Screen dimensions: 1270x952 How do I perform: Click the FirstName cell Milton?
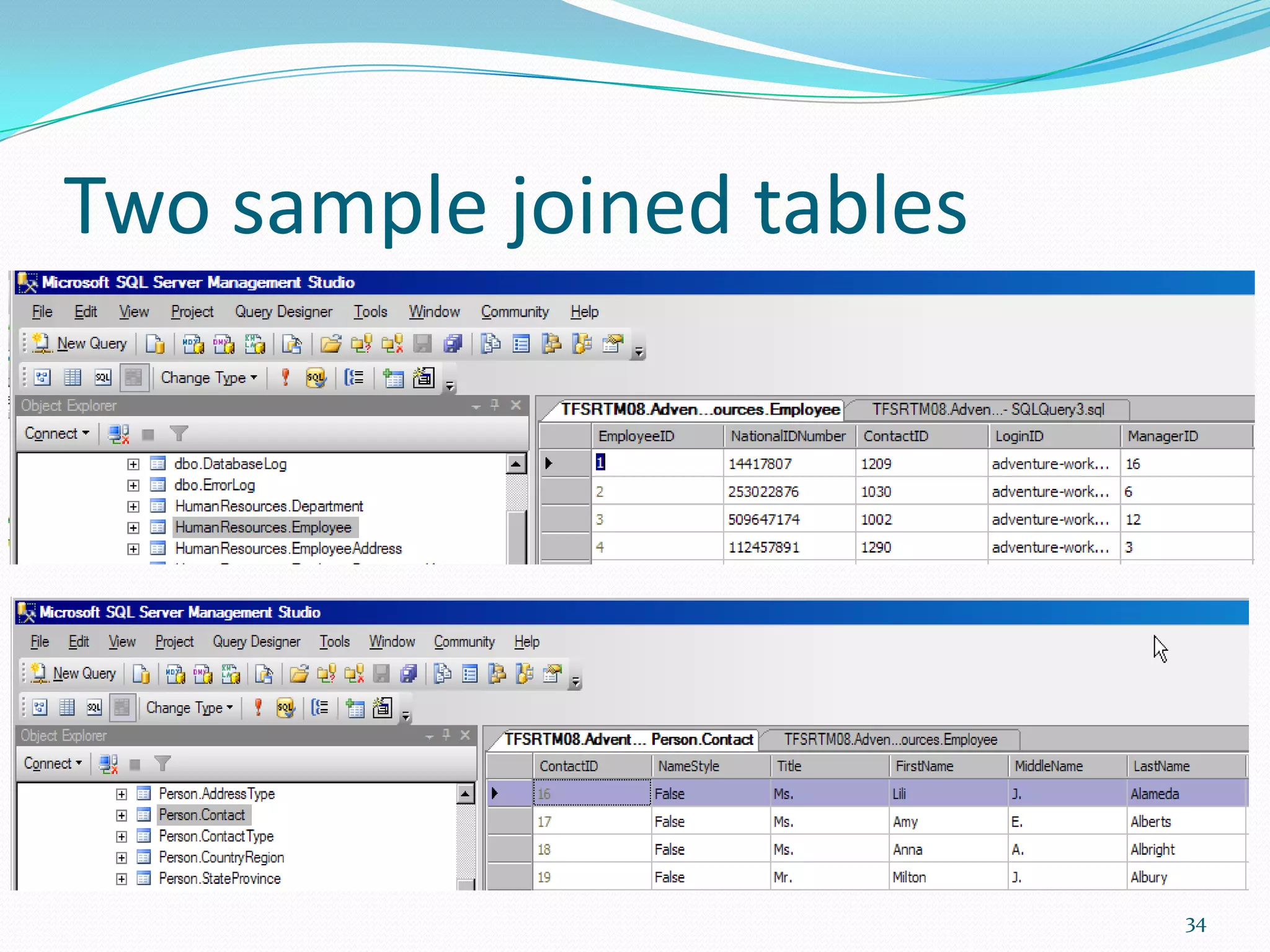(x=949, y=878)
